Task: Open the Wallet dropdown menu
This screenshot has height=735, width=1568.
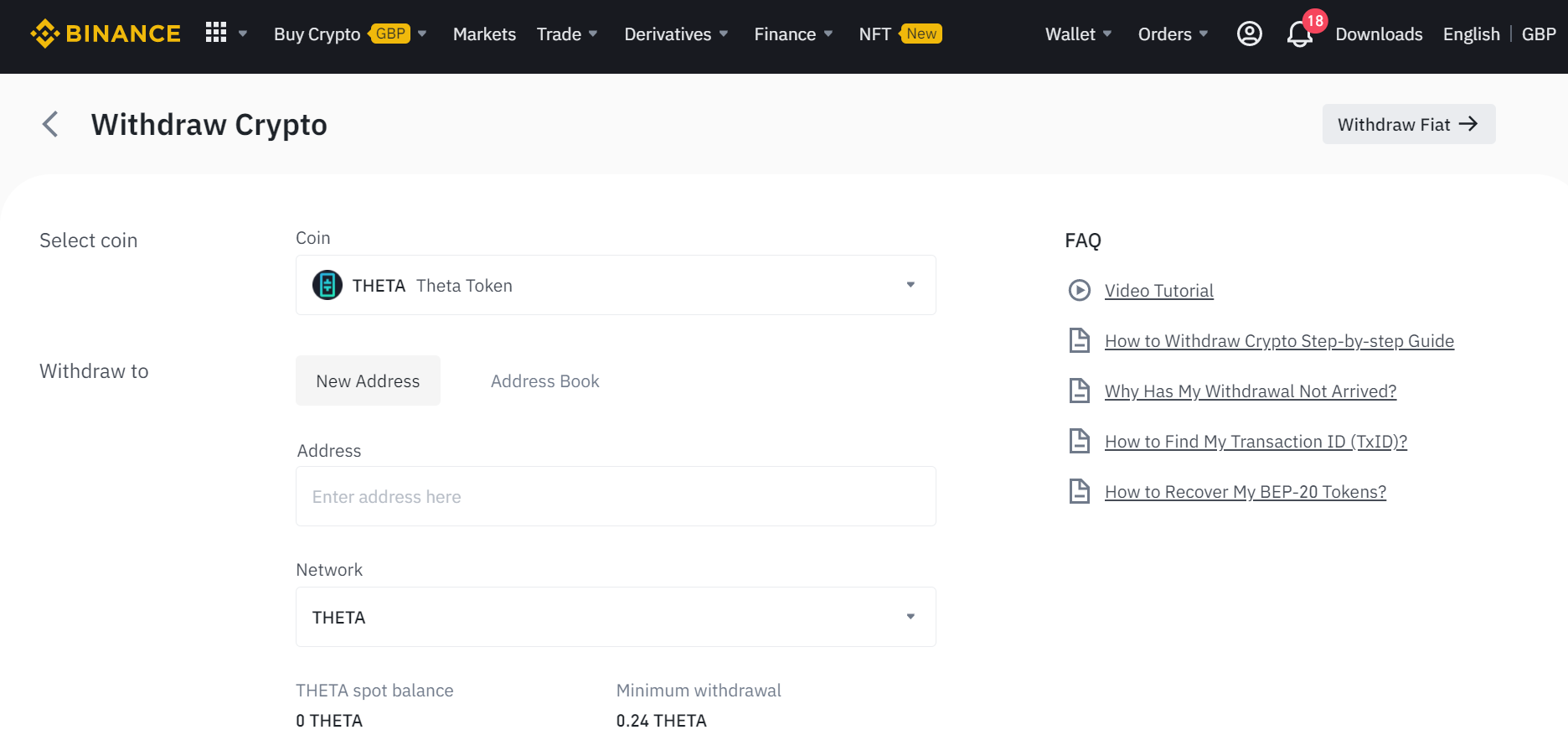Action: click(1079, 34)
